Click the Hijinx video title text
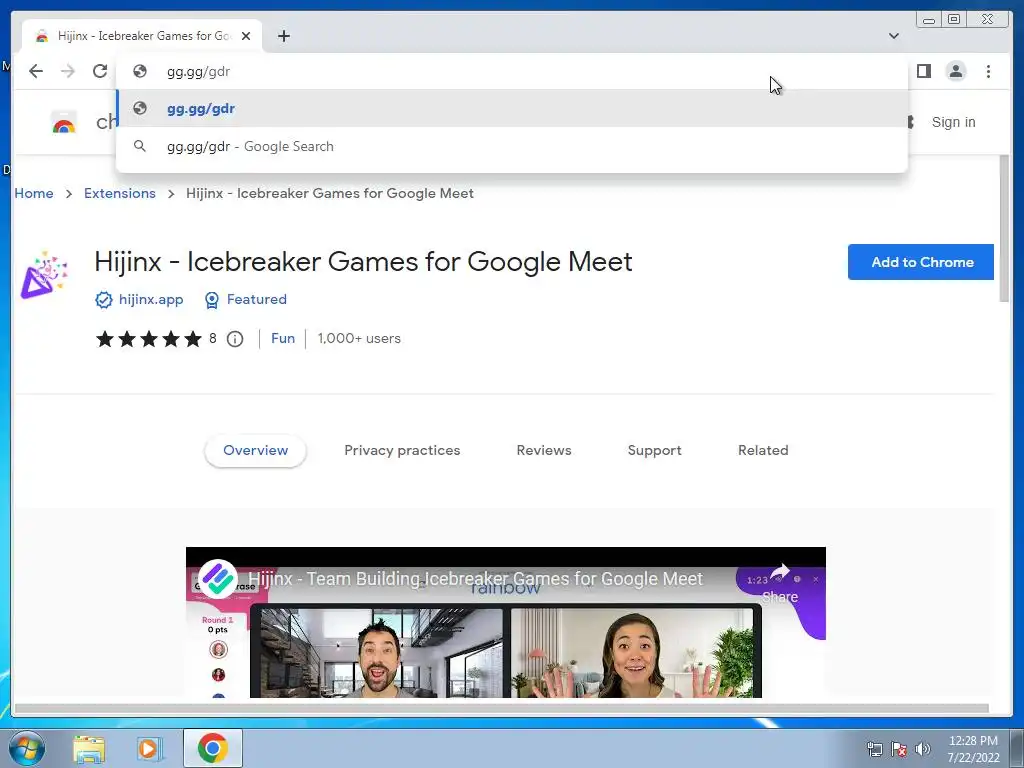This screenshot has height=768, width=1024. [x=475, y=579]
